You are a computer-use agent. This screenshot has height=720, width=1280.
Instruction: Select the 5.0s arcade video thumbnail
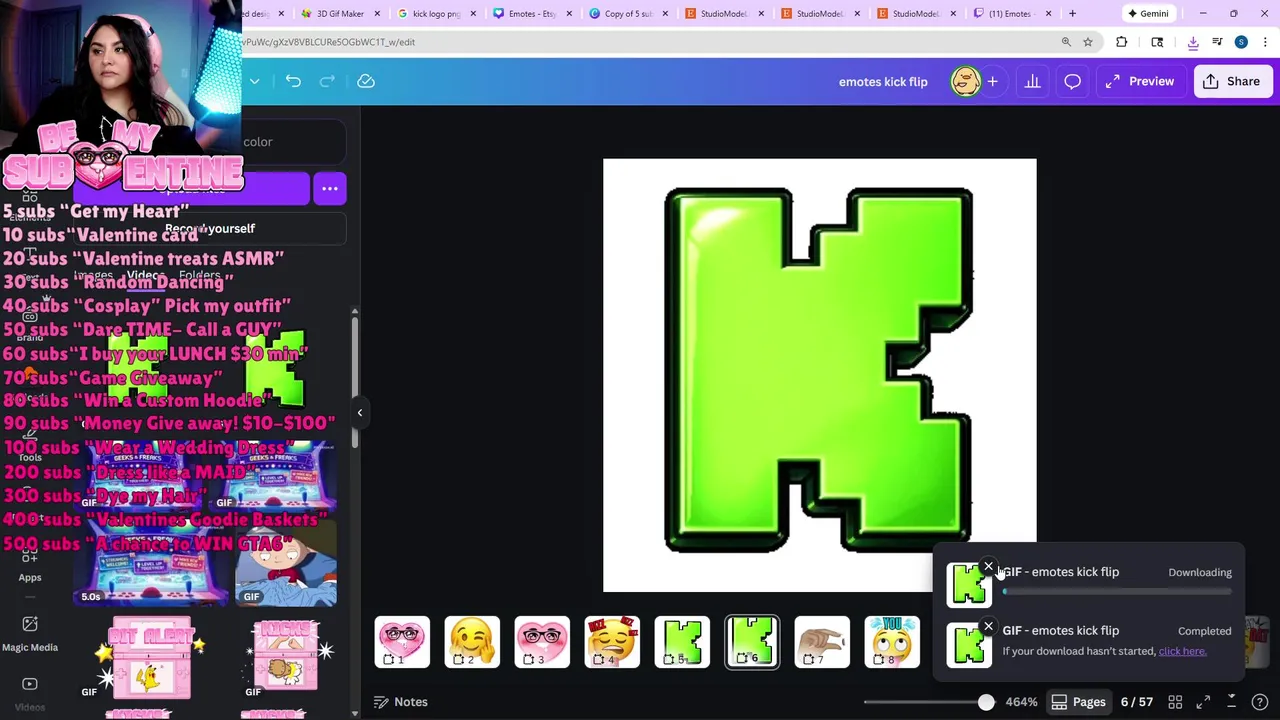(x=150, y=565)
